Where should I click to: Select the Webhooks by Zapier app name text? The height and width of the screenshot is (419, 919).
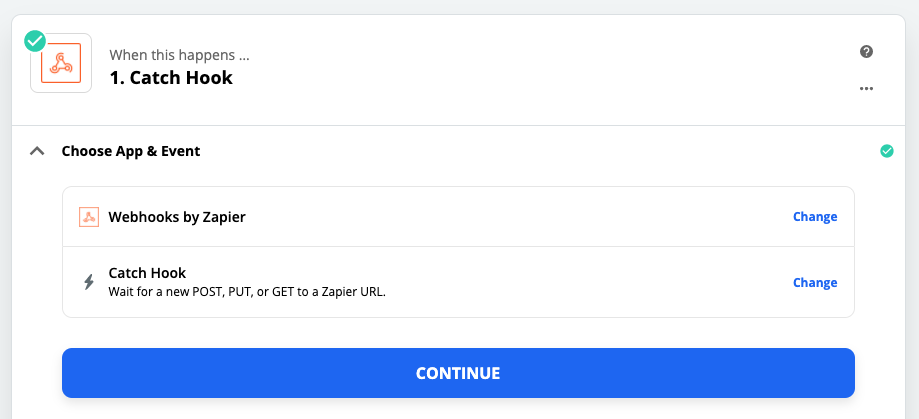click(x=177, y=217)
